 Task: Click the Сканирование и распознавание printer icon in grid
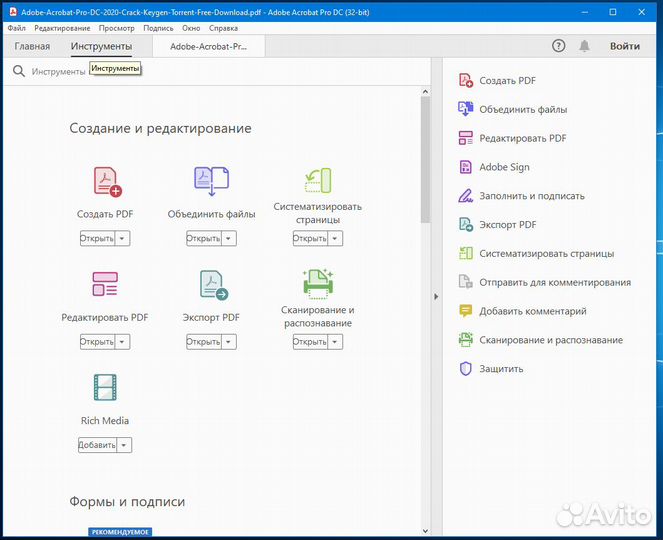click(x=318, y=283)
